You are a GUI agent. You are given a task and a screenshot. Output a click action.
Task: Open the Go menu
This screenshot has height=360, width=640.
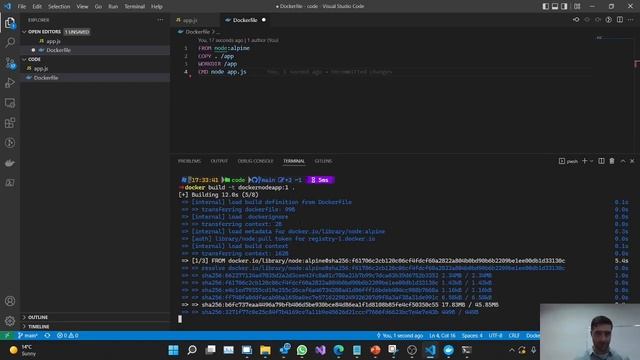click(98, 7)
